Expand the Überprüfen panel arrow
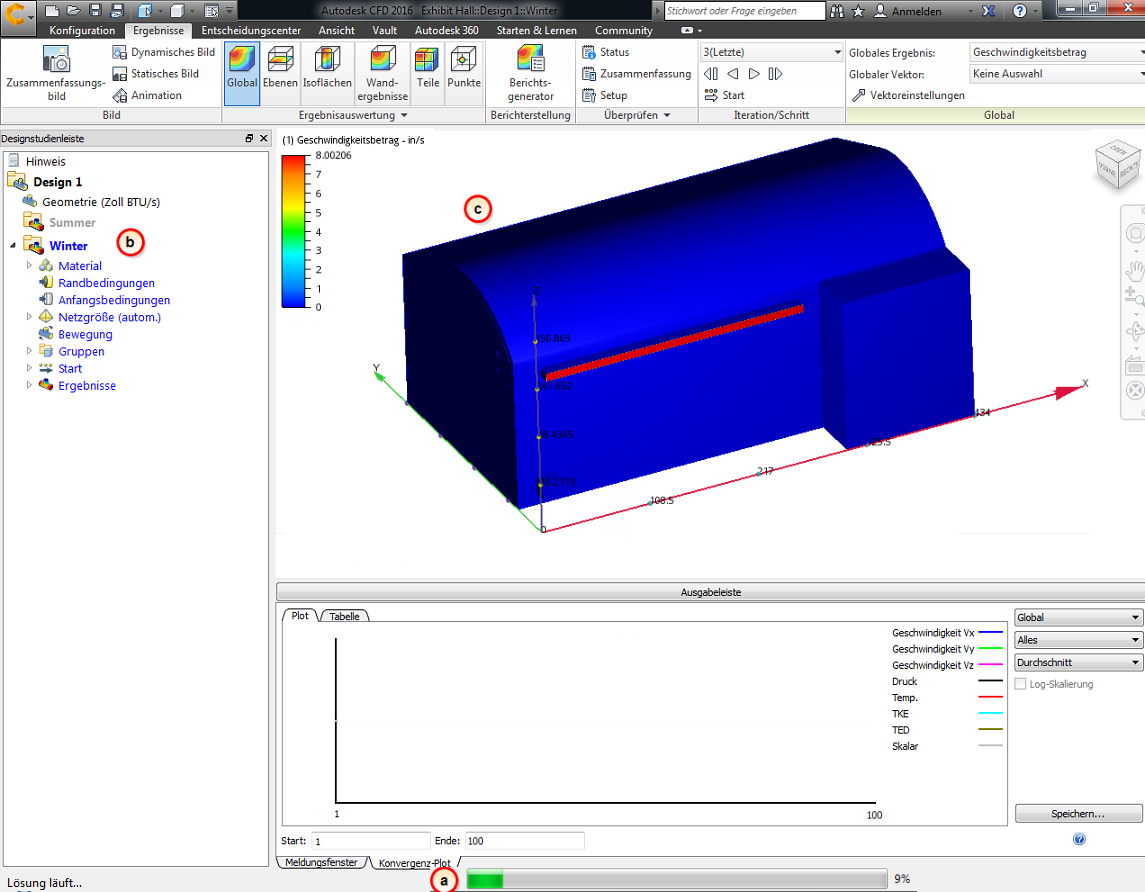 coord(667,115)
